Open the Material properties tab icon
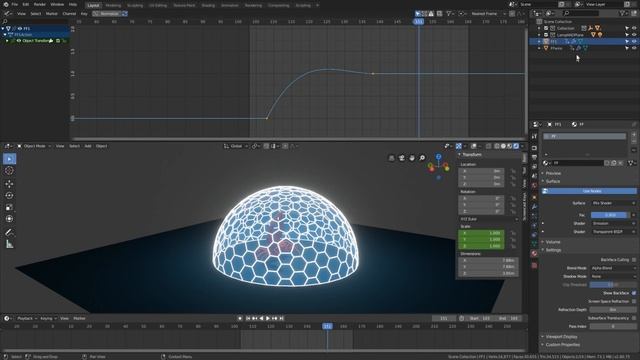The image size is (640, 360). coord(534,253)
